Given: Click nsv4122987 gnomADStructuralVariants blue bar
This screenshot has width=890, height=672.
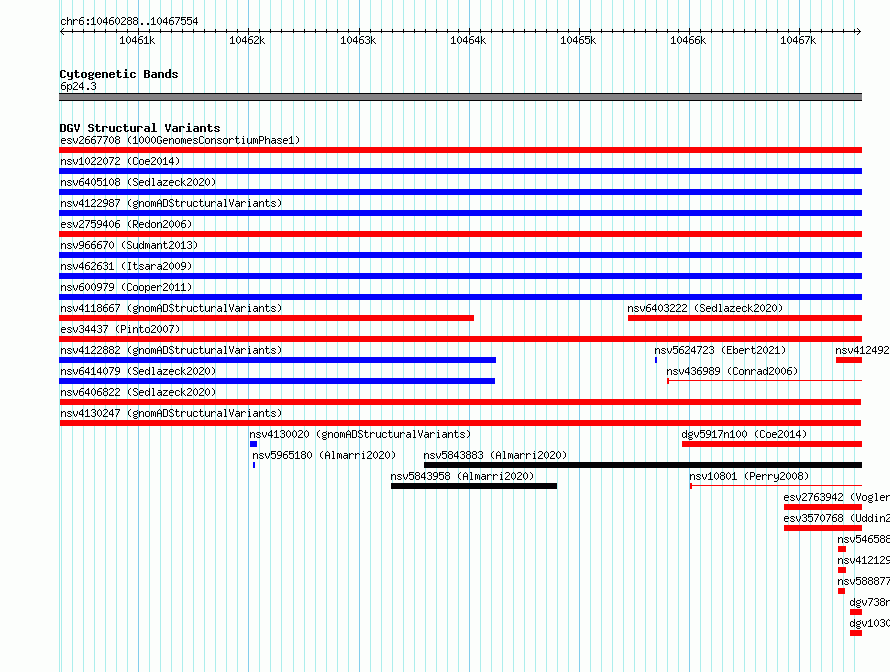Looking at the screenshot, I should 460,213.
